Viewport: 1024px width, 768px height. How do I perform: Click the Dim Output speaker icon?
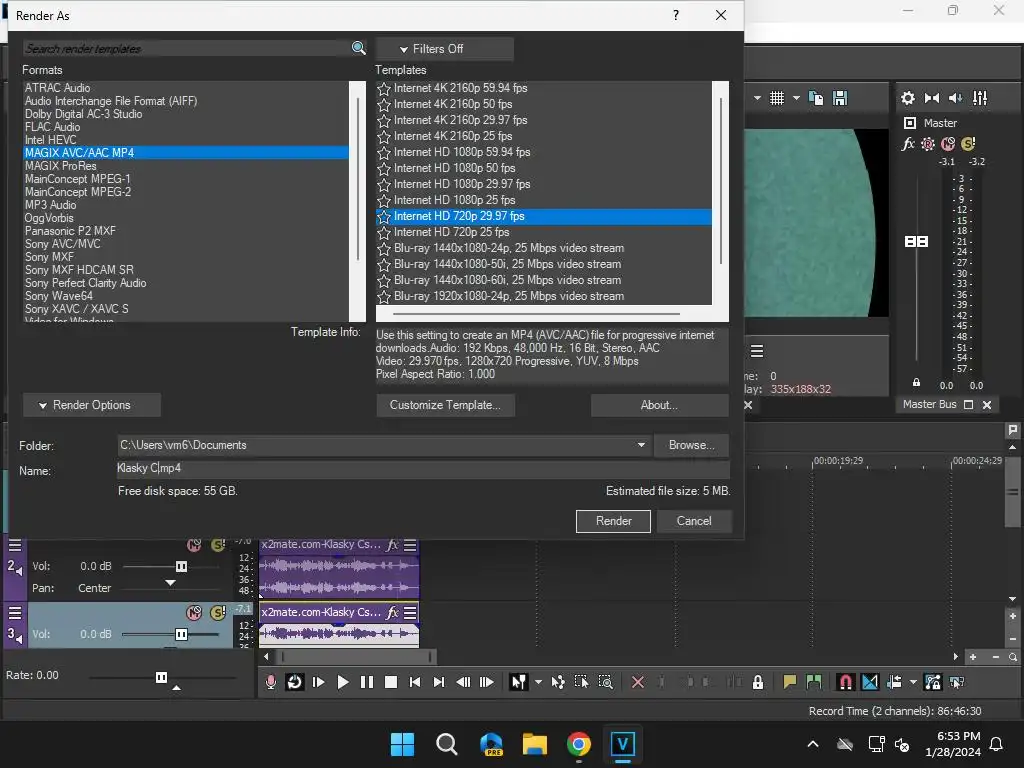click(955, 98)
